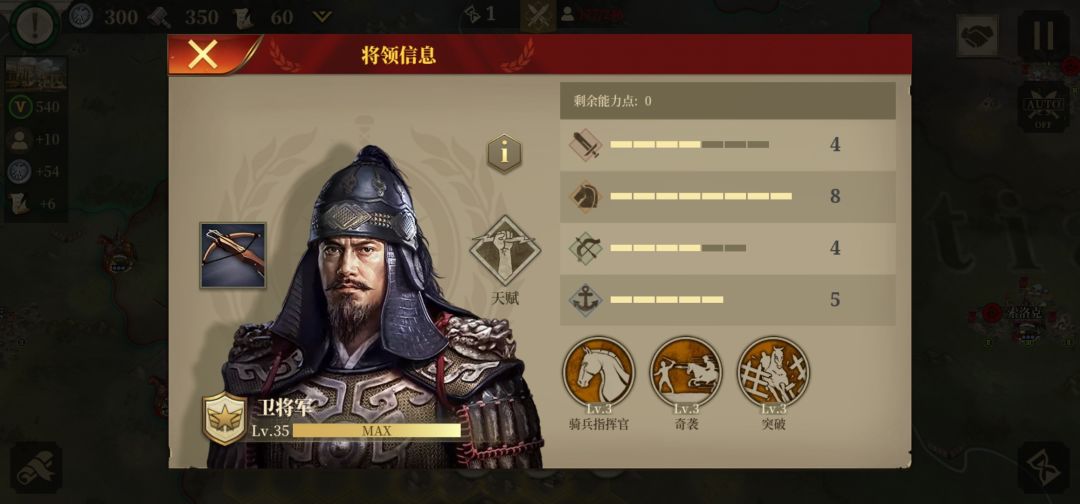Click the artillery attribute icon
1080x504 pixels.
click(585, 249)
